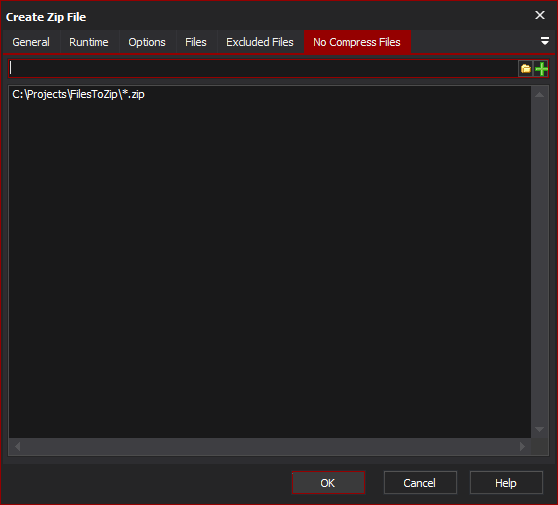Click the horizontal scrollbar right arrow
Viewport: 558px width, 505px height.
[522, 446]
